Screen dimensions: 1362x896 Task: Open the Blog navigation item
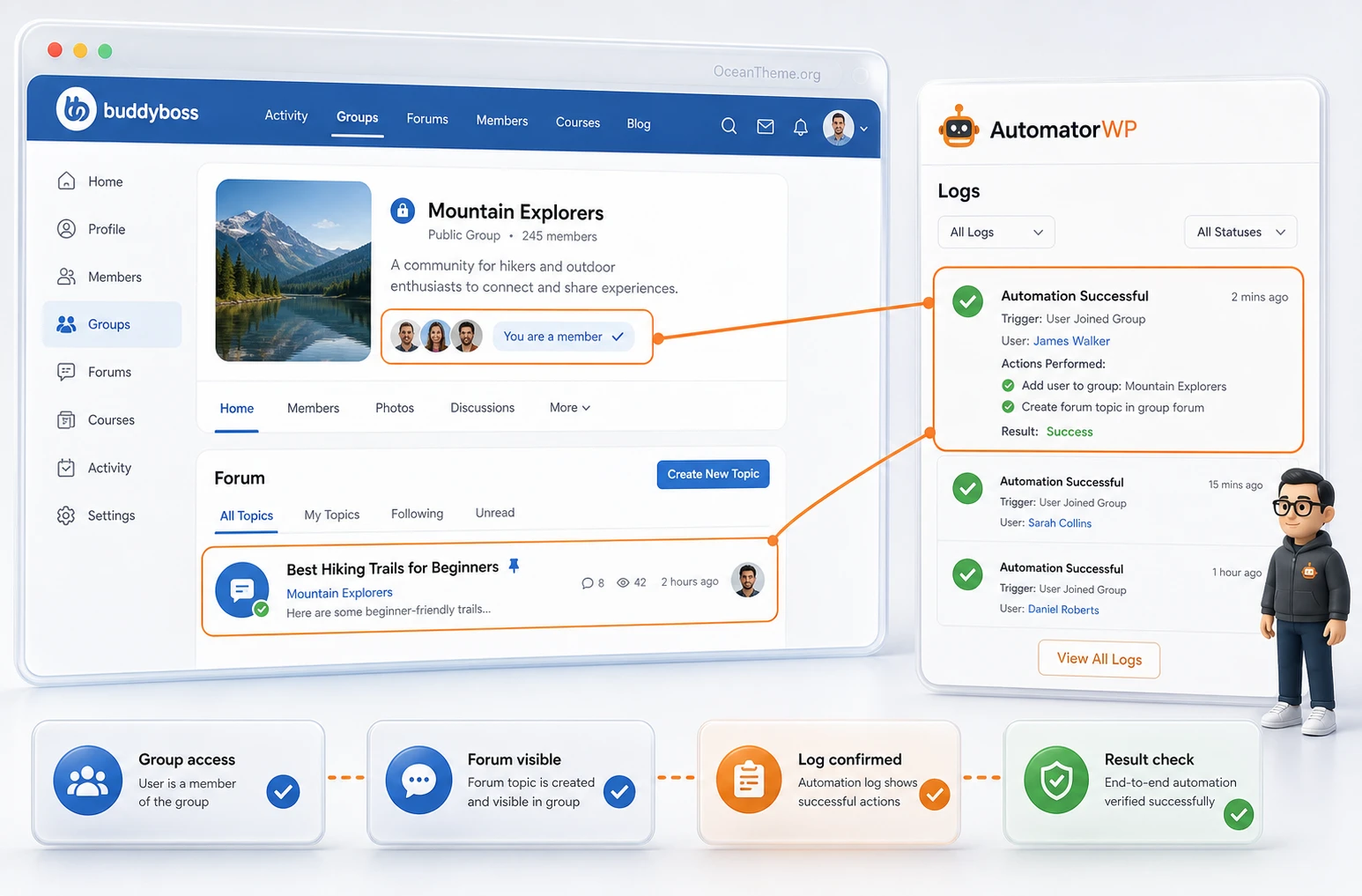click(x=639, y=124)
